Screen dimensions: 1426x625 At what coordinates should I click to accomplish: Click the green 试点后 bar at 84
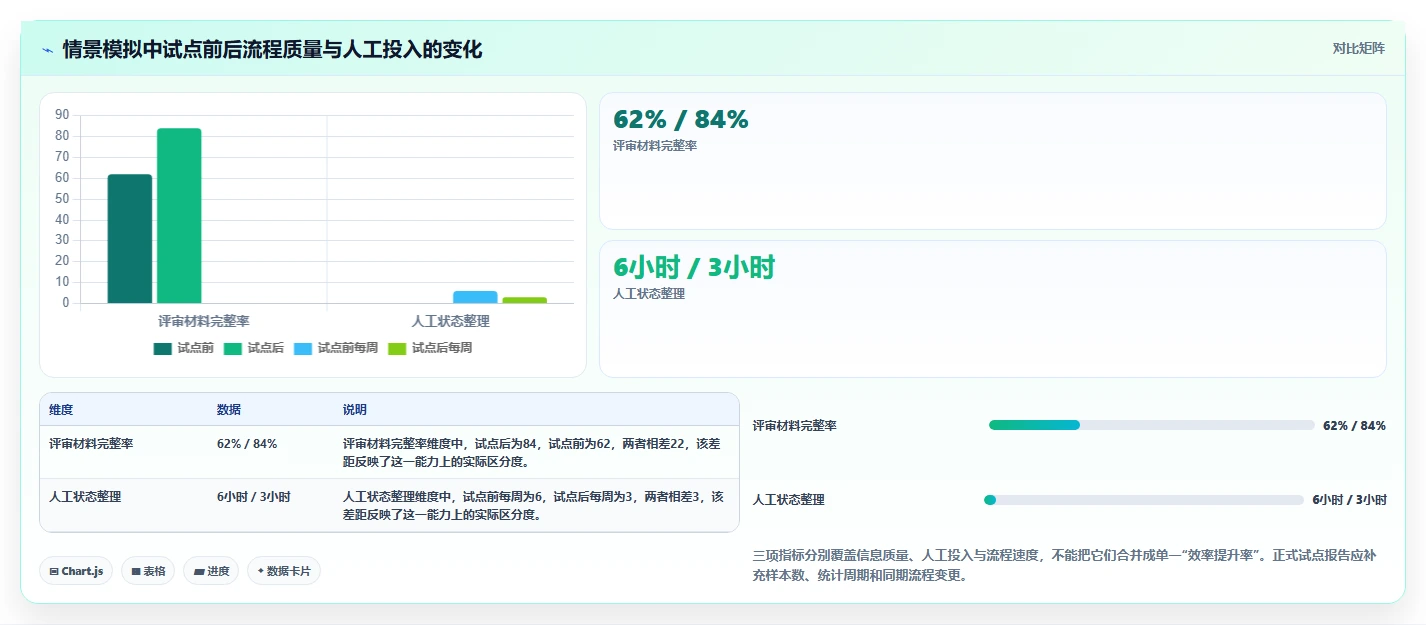[x=179, y=216]
